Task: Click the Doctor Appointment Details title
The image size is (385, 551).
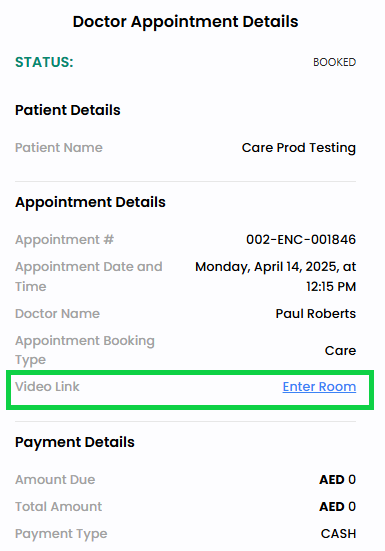Action: pos(185,21)
